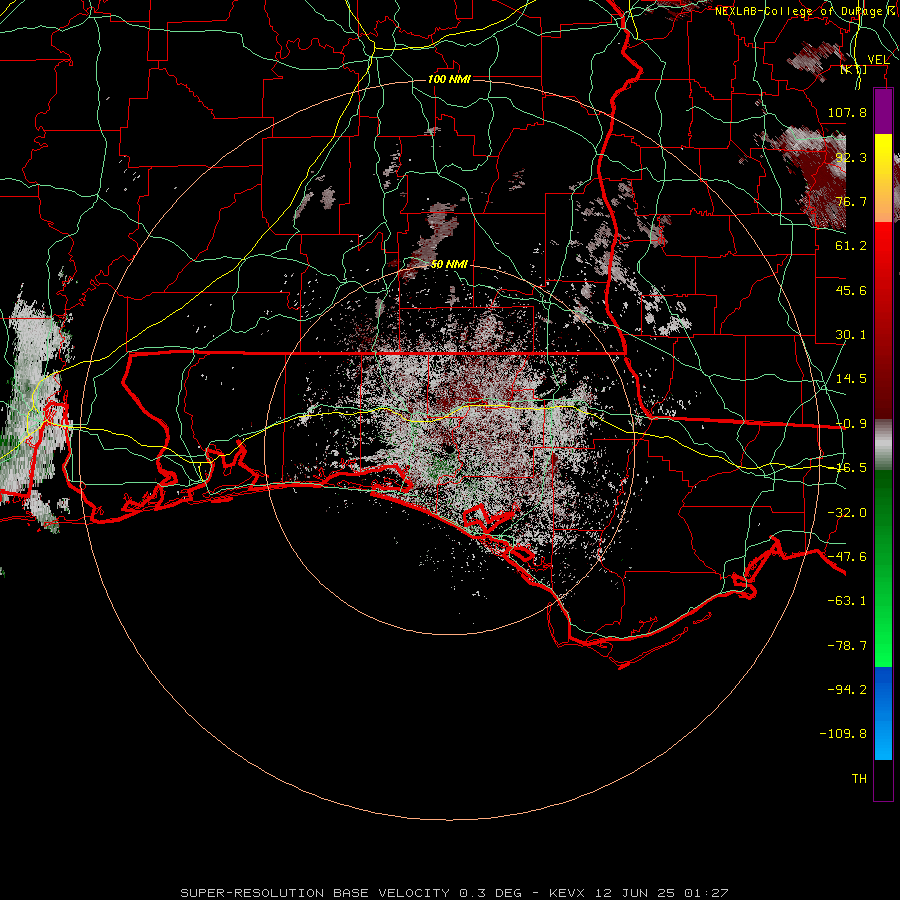
Task: Click the 61.2 velocity scale value
Action: pos(851,246)
